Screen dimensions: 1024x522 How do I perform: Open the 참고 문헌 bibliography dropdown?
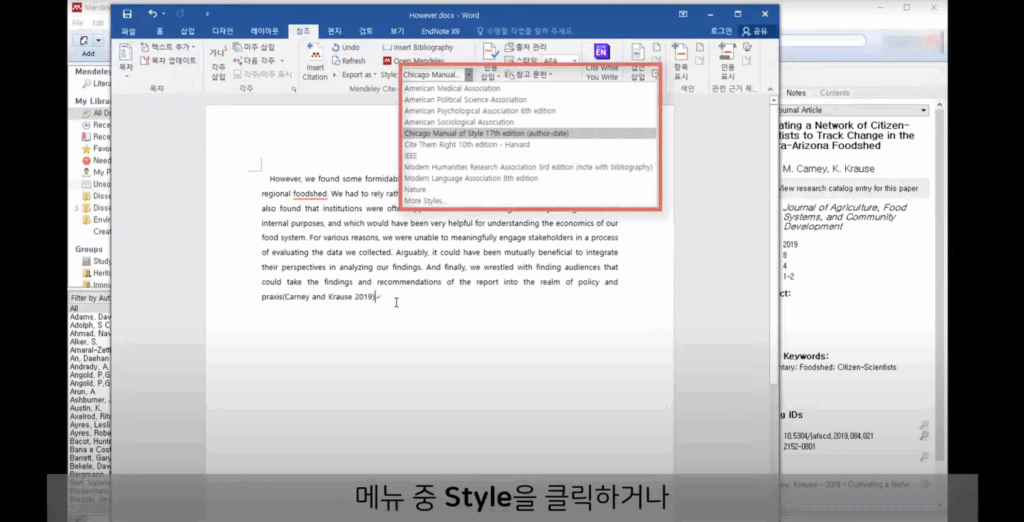coord(529,74)
